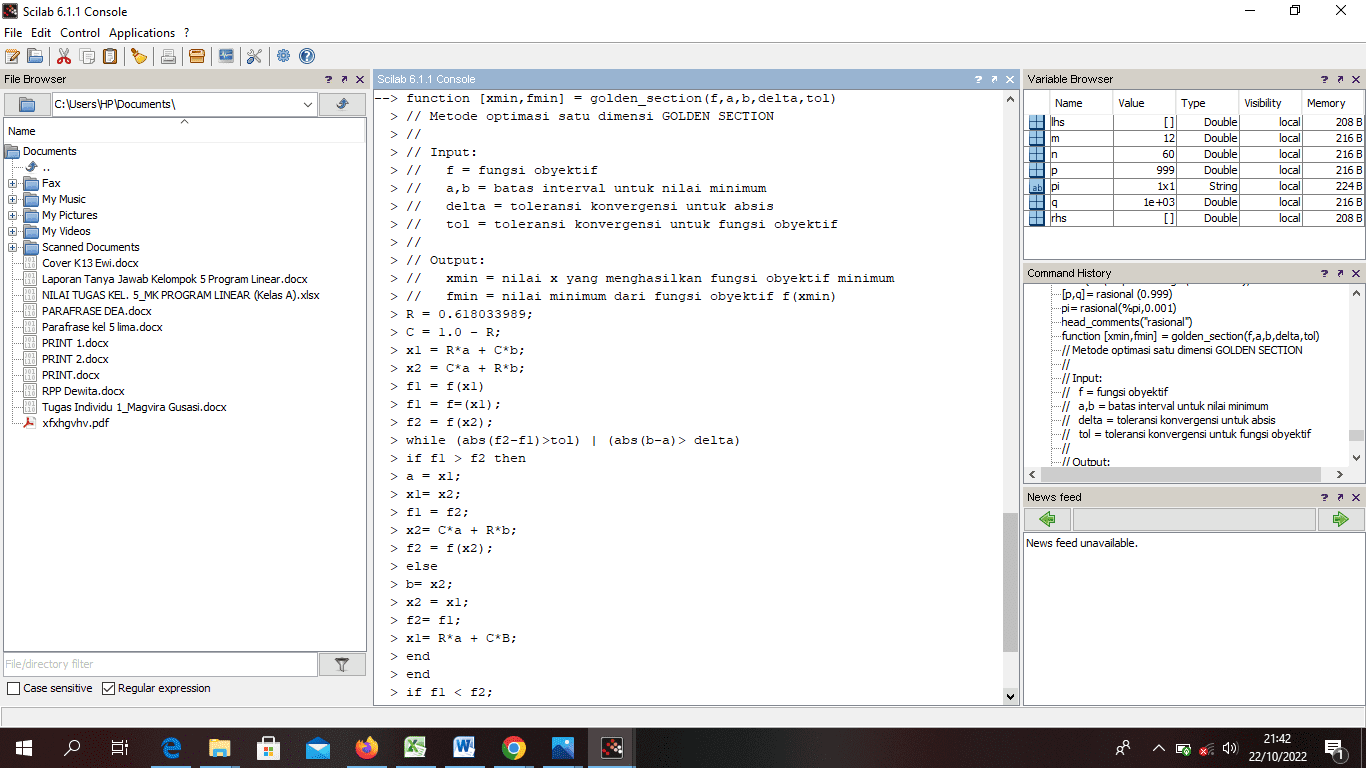
Task: Close the News feed panel
Action: (x=1356, y=497)
